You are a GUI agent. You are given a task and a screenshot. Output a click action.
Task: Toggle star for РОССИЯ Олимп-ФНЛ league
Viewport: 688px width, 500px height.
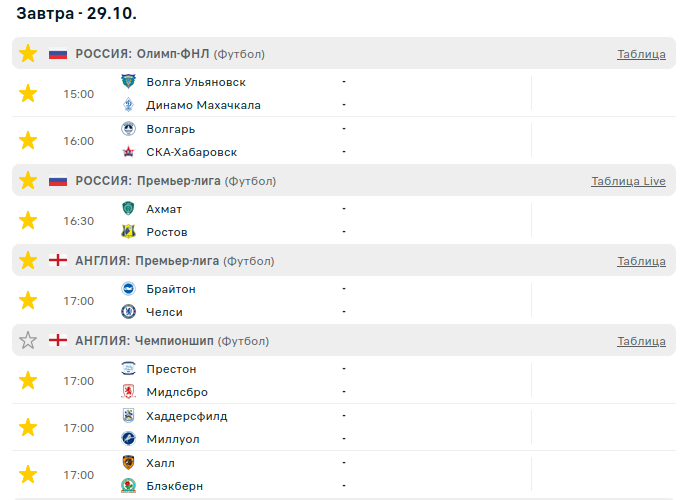28,53
